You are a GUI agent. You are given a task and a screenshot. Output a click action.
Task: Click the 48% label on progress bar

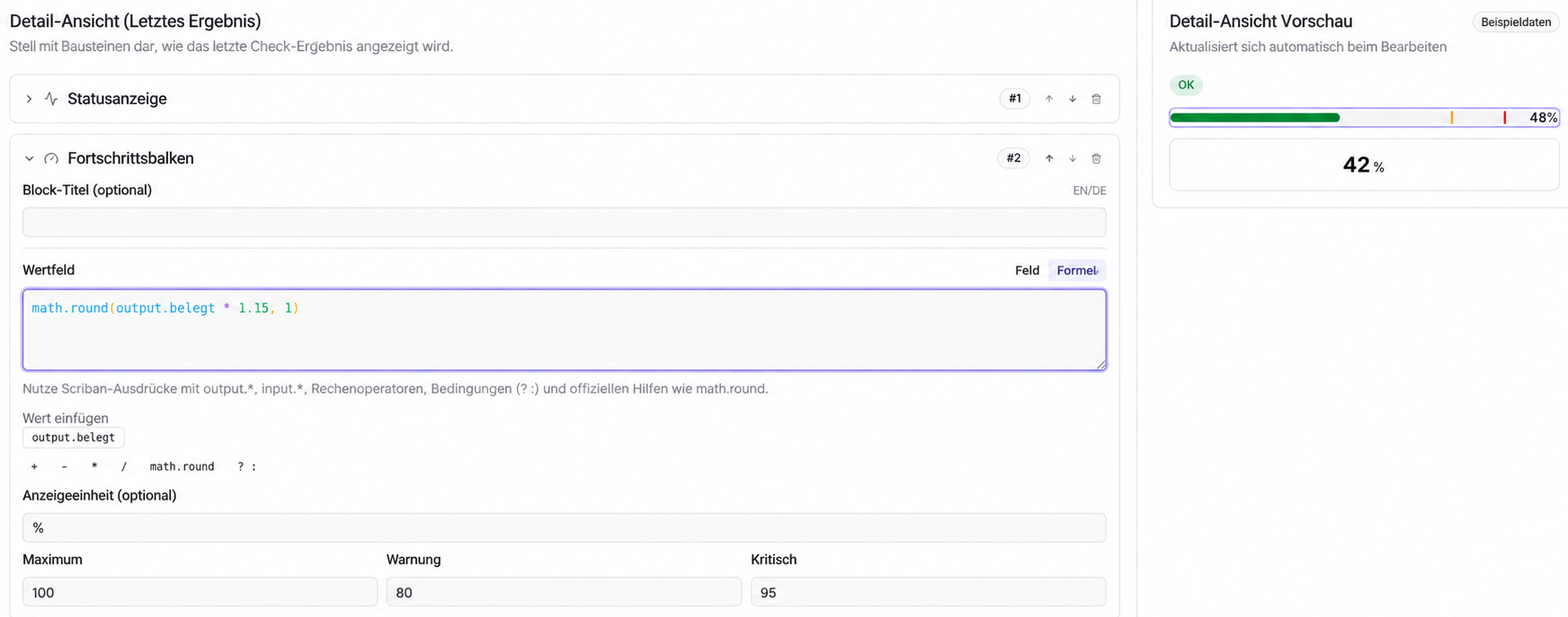[x=1543, y=117]
